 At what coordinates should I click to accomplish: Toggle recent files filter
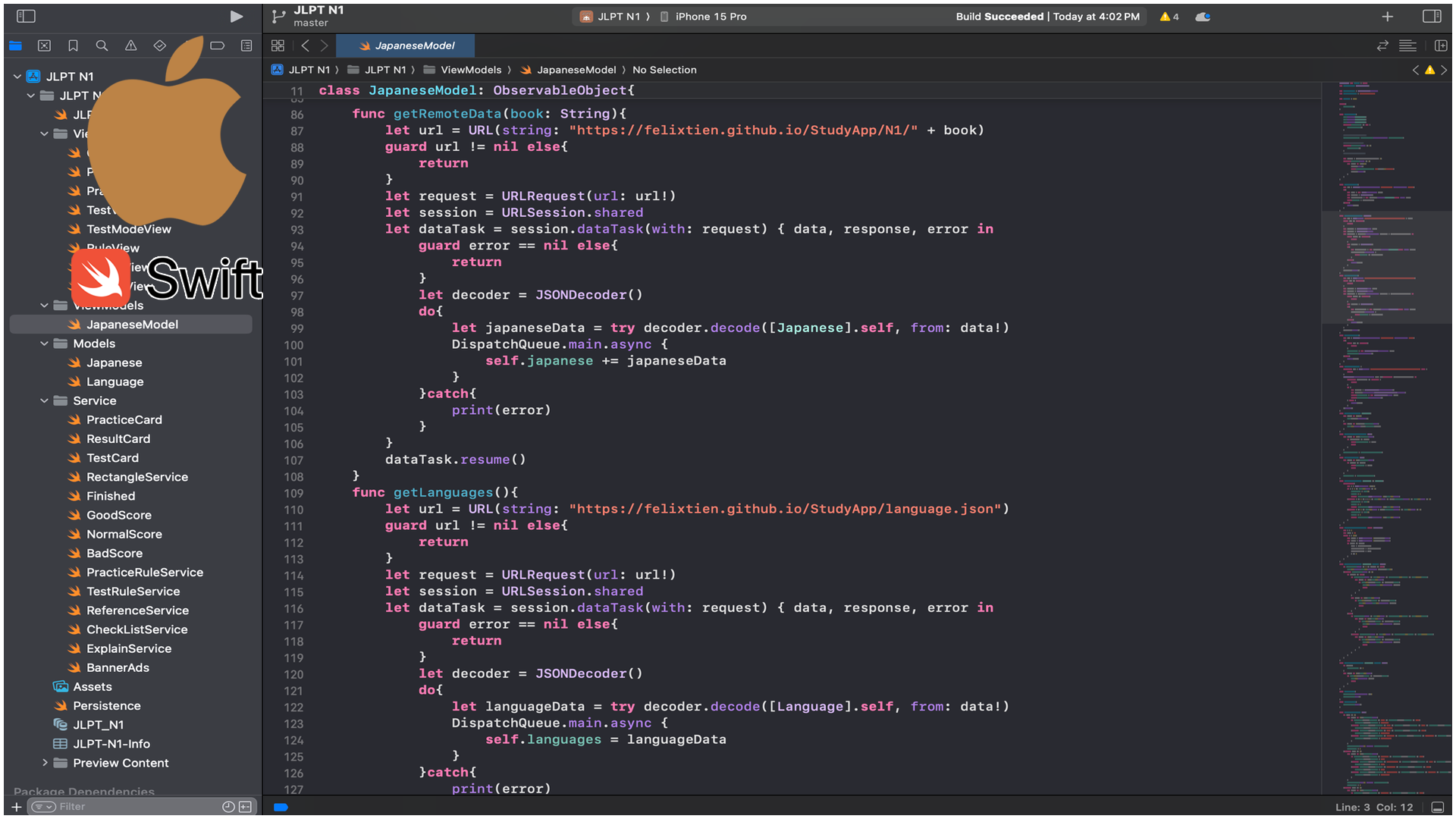[228, 807]
